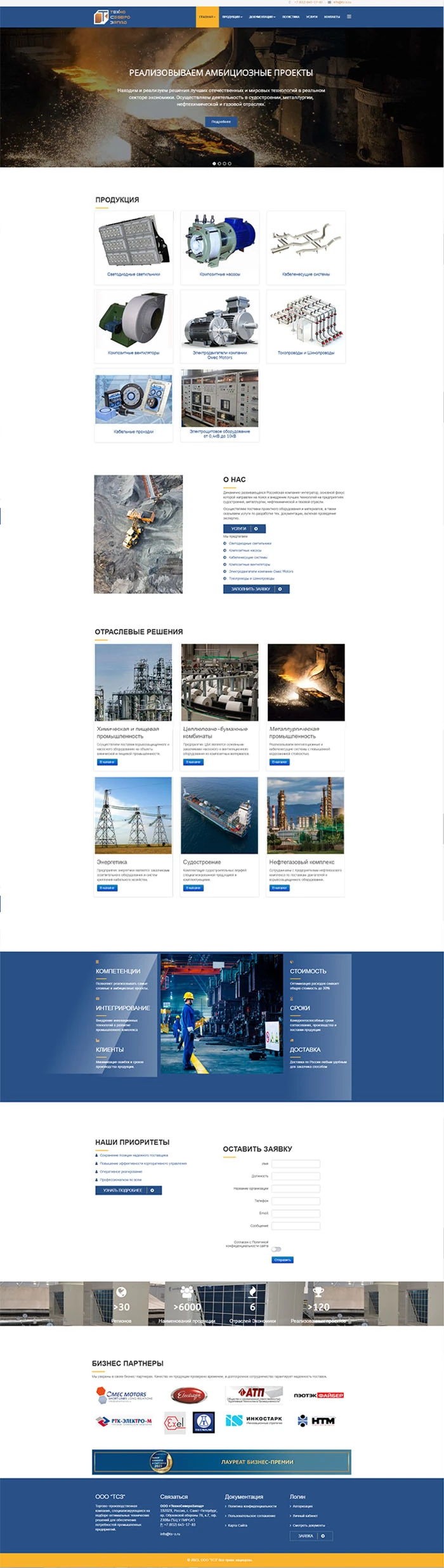Expand the Главная dropdown in the navbar

coord(207,17)
